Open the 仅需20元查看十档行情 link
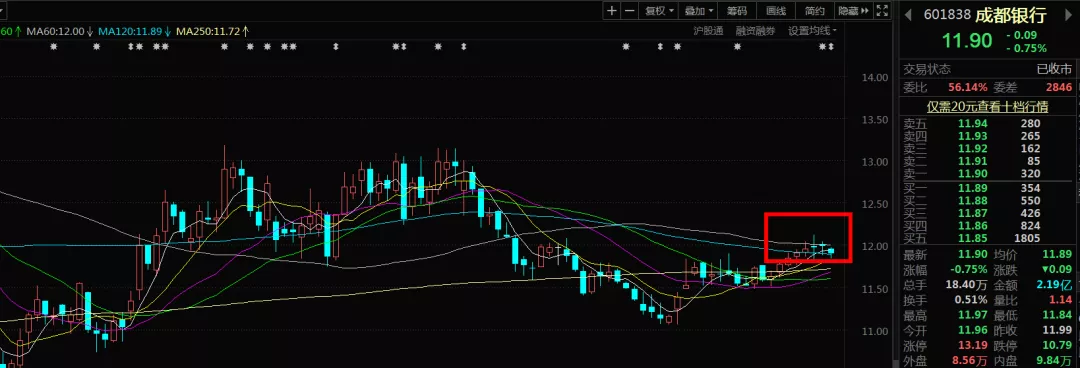Image resolution: width=1080 pixels, height=368 pixels. [987, 107]
